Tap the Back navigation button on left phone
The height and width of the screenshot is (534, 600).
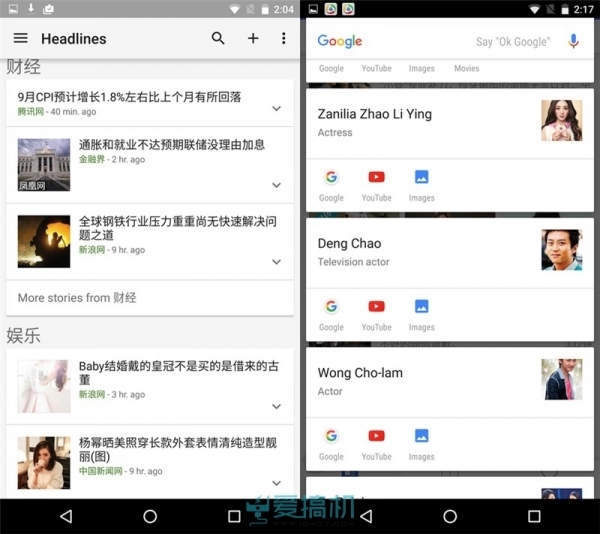click(x=66, y=516)
